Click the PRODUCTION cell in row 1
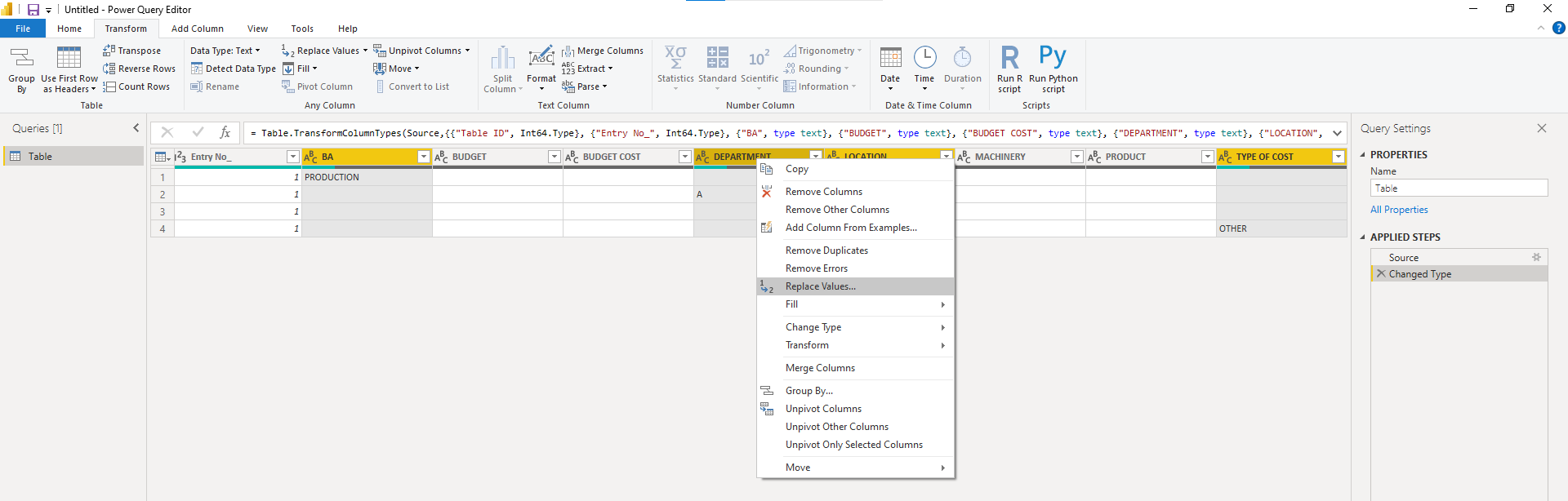This screenshot has height=501, width=1568. pyautogui.click(x=367, y=177)
